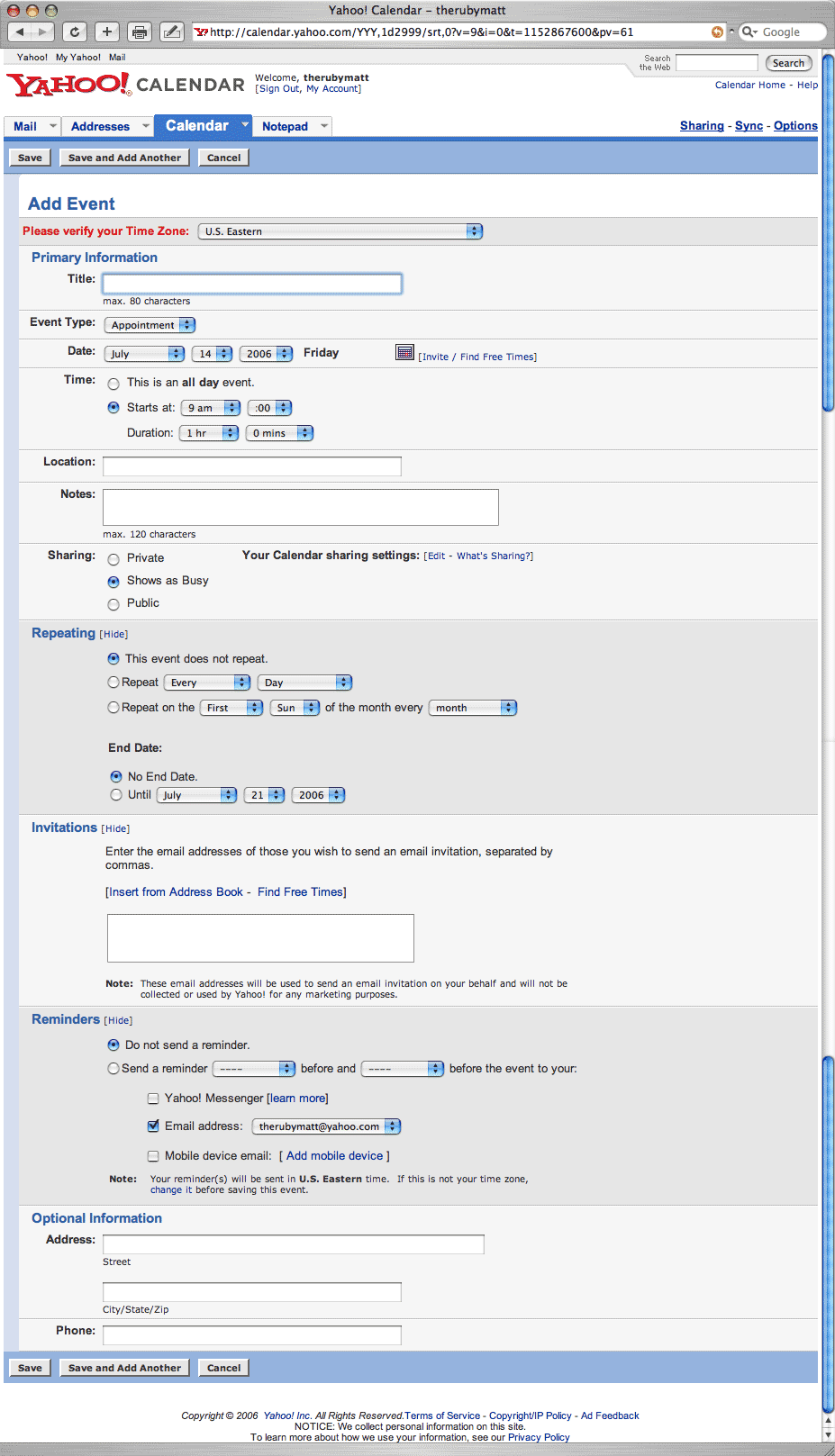Click the invitation email addresses box

pos(260,938)
